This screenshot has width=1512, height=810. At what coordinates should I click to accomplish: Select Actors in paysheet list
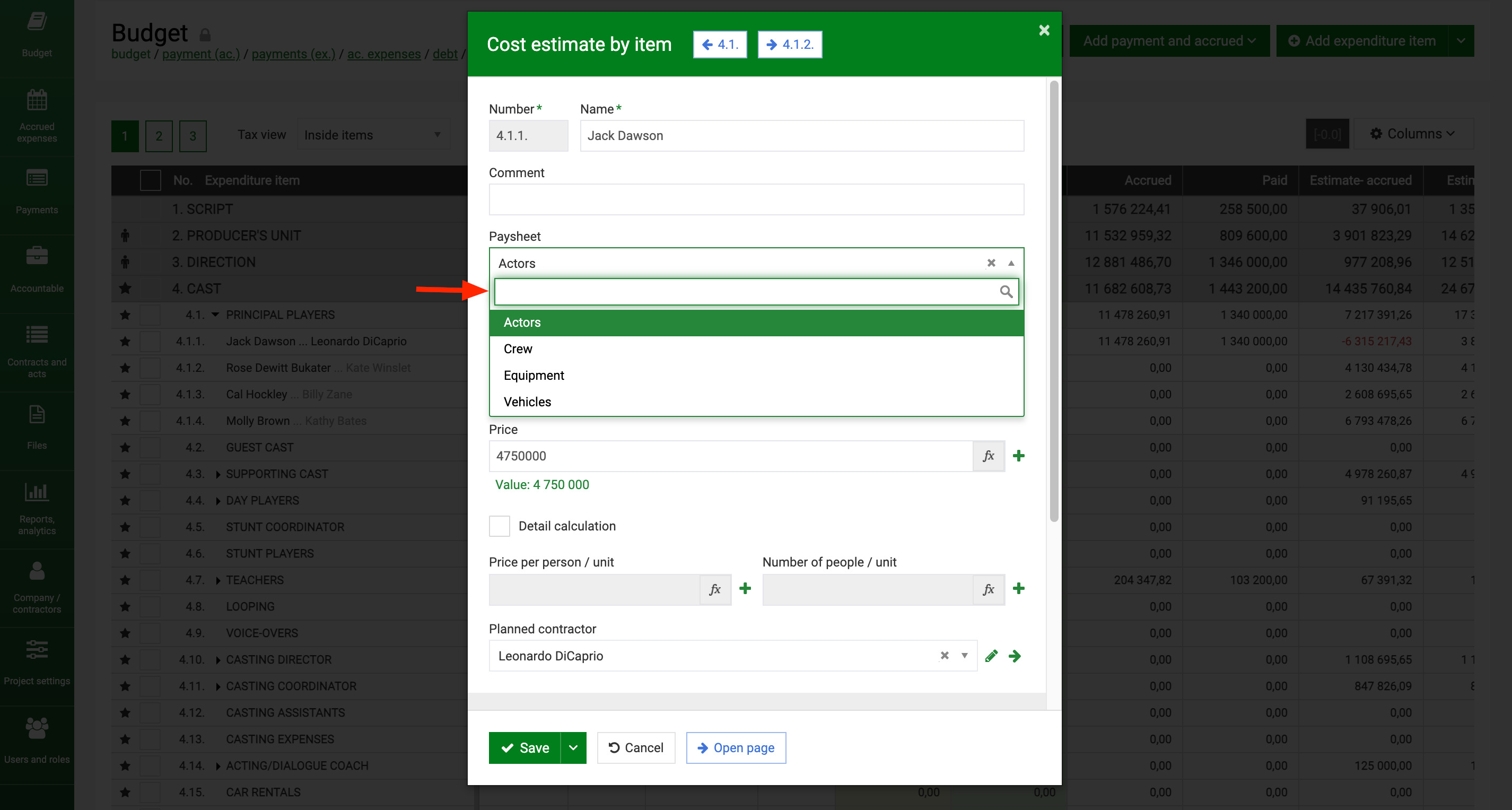pos(757,322)
